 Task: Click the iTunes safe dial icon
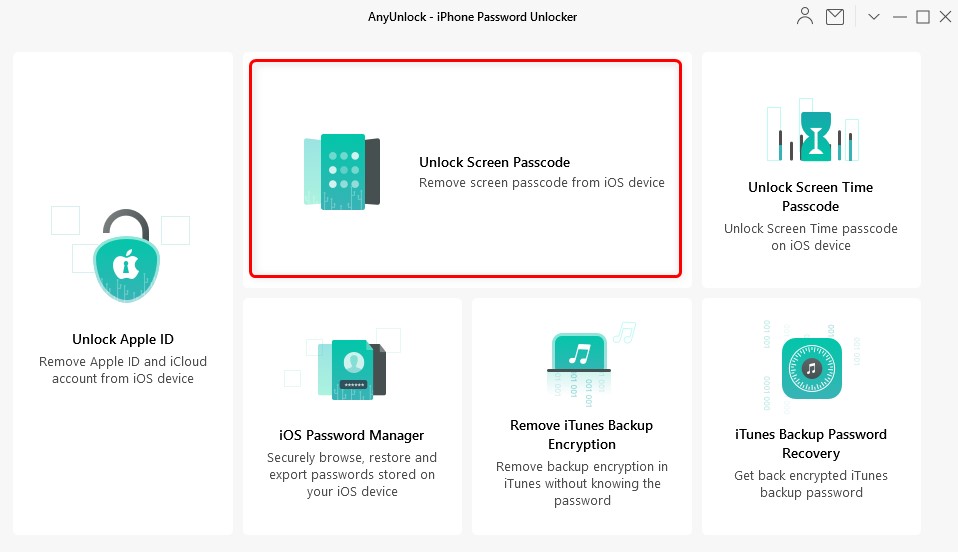811,368
